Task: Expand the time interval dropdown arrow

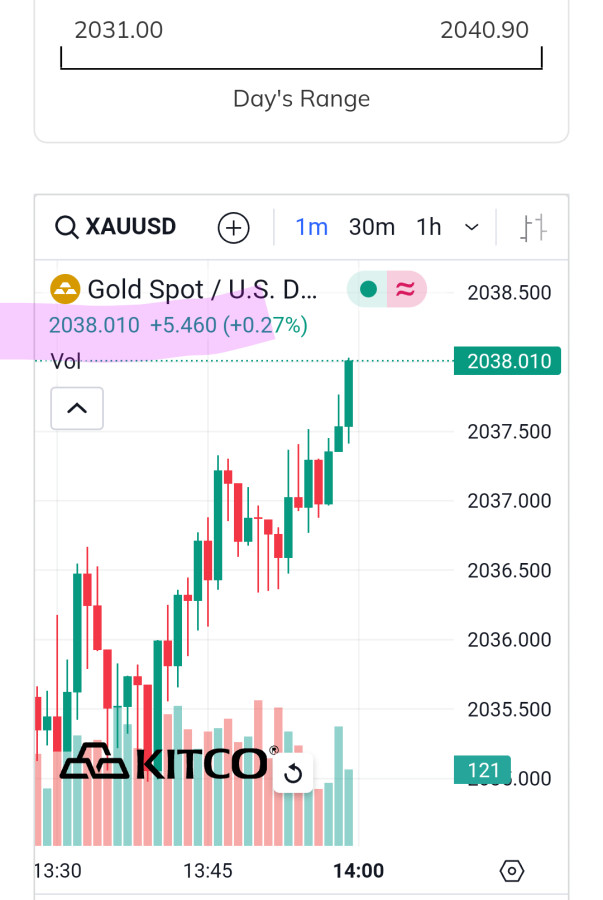Action: click(472, 228)
